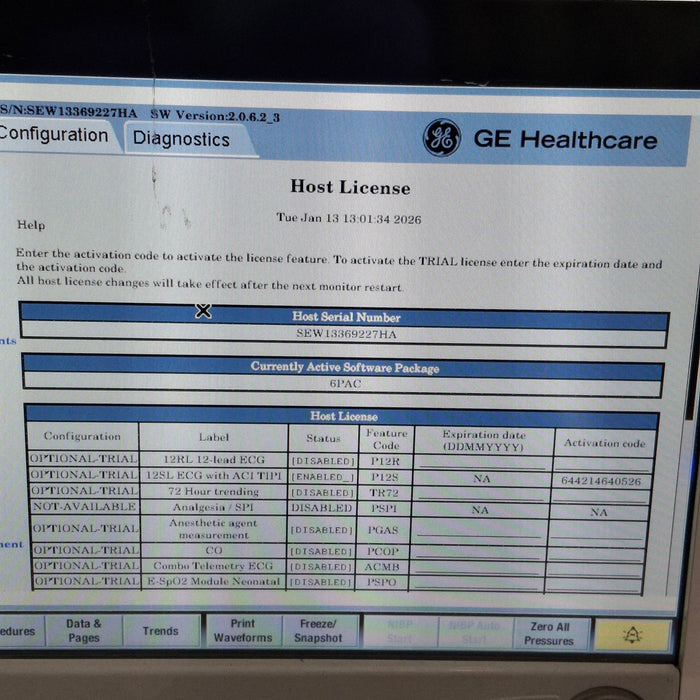Image resolution: width=700 pixels, height=700 pixels.
Task: Click the alarm bell silence button
Action: point(633,634)
